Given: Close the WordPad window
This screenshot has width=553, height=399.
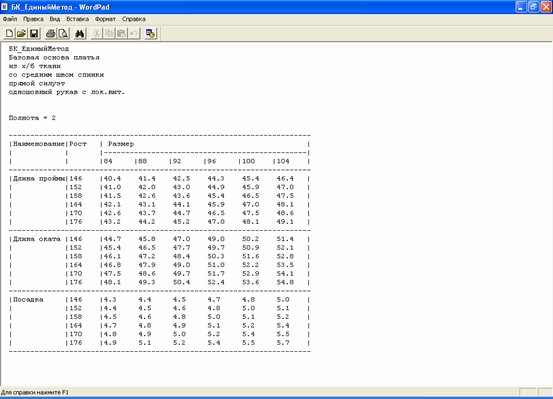Looking at the screenshot, I should [x=546, y=7].
